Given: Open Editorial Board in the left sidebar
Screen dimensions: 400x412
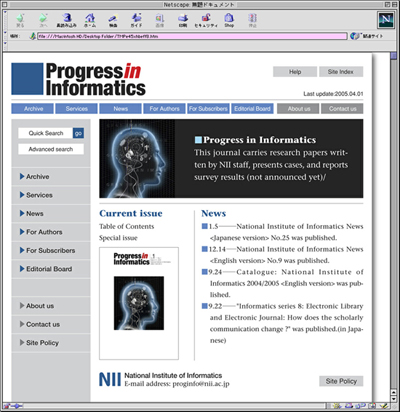Looking at the screenshot, I should pyautogui.click(x=51, y=269).
